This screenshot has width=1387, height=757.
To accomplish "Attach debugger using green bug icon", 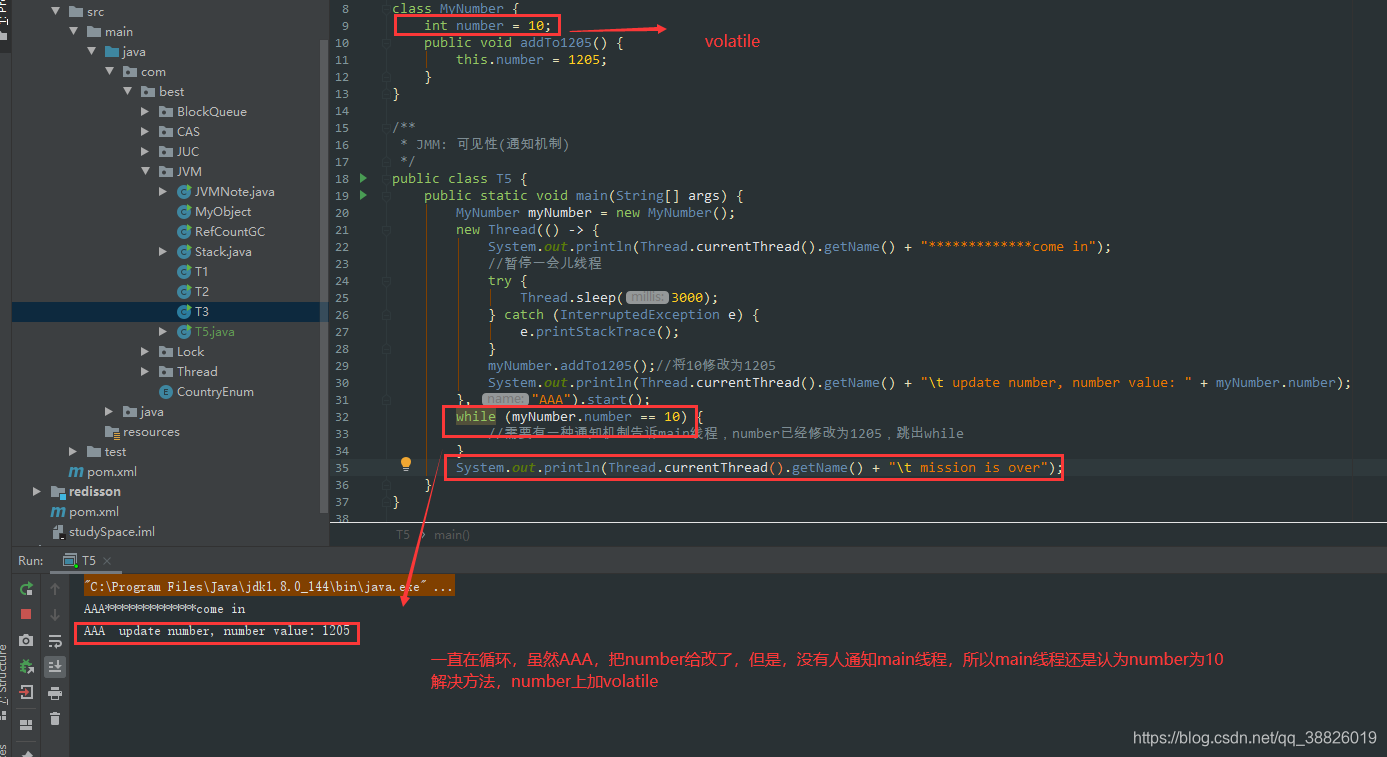I will click(26, 667).
